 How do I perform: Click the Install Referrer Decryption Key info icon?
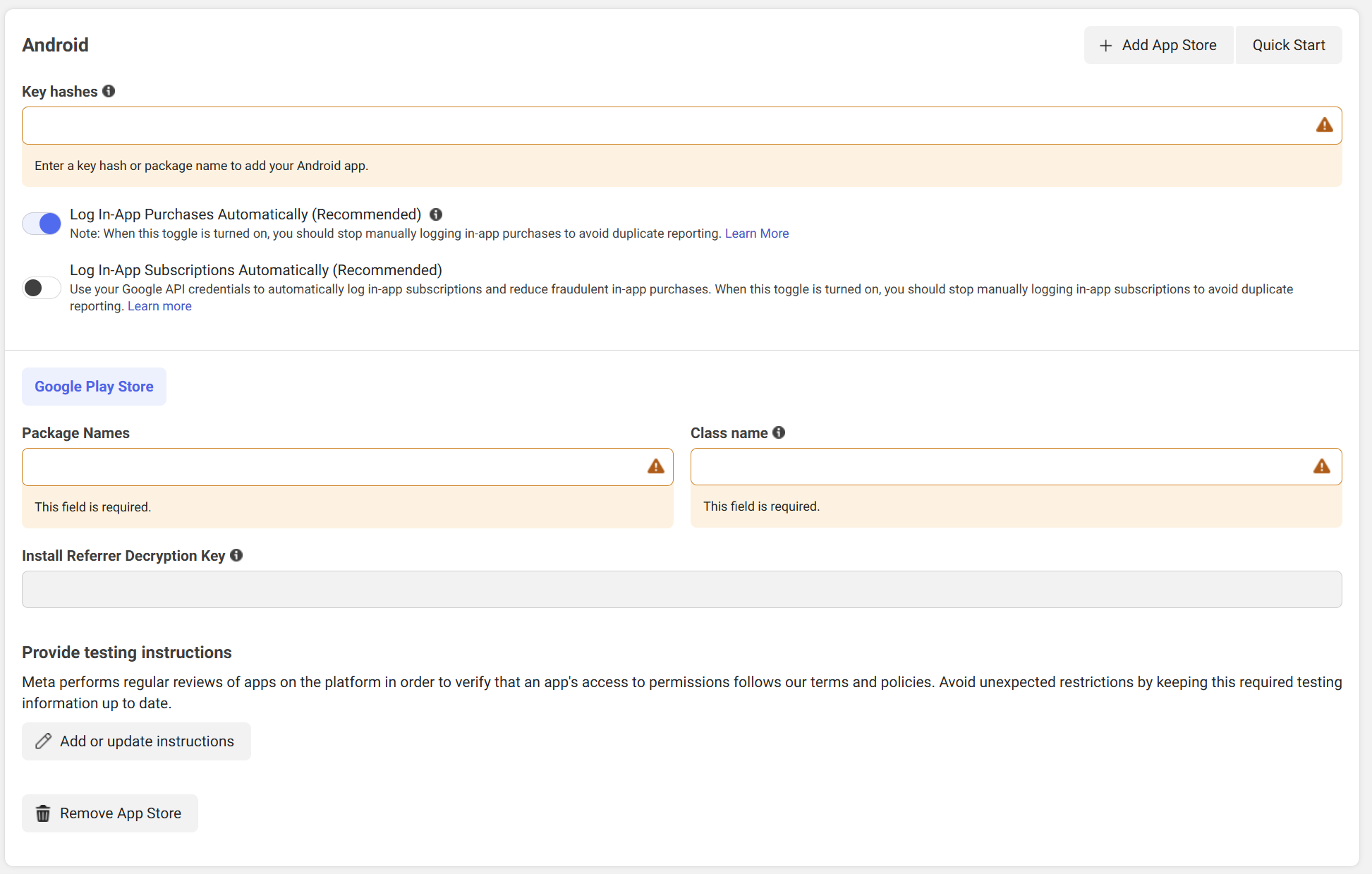point(237,555)
